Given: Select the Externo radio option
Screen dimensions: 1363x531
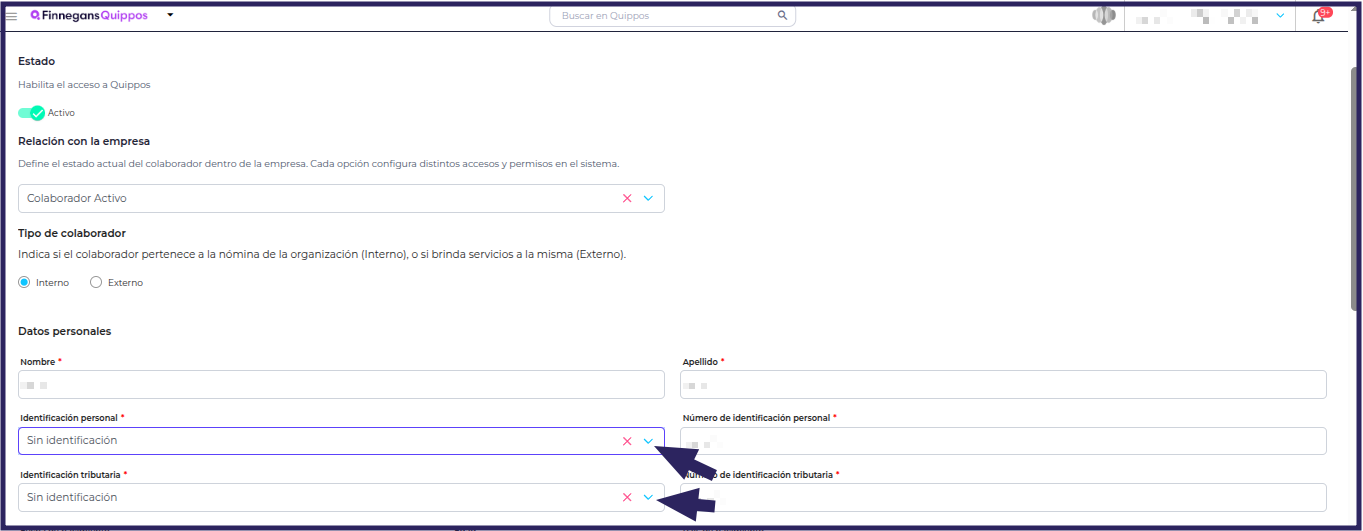Looking at the screenshot, I should pyautogui.click(x=96, y=283).
